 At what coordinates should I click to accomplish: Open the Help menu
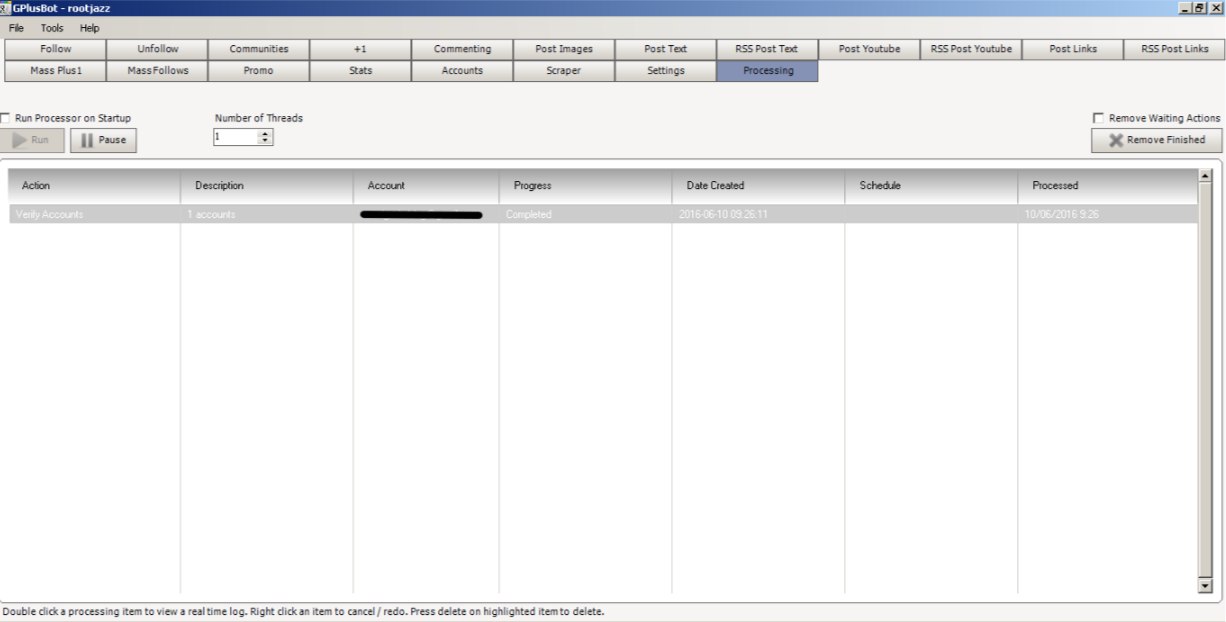click(90, 28)
